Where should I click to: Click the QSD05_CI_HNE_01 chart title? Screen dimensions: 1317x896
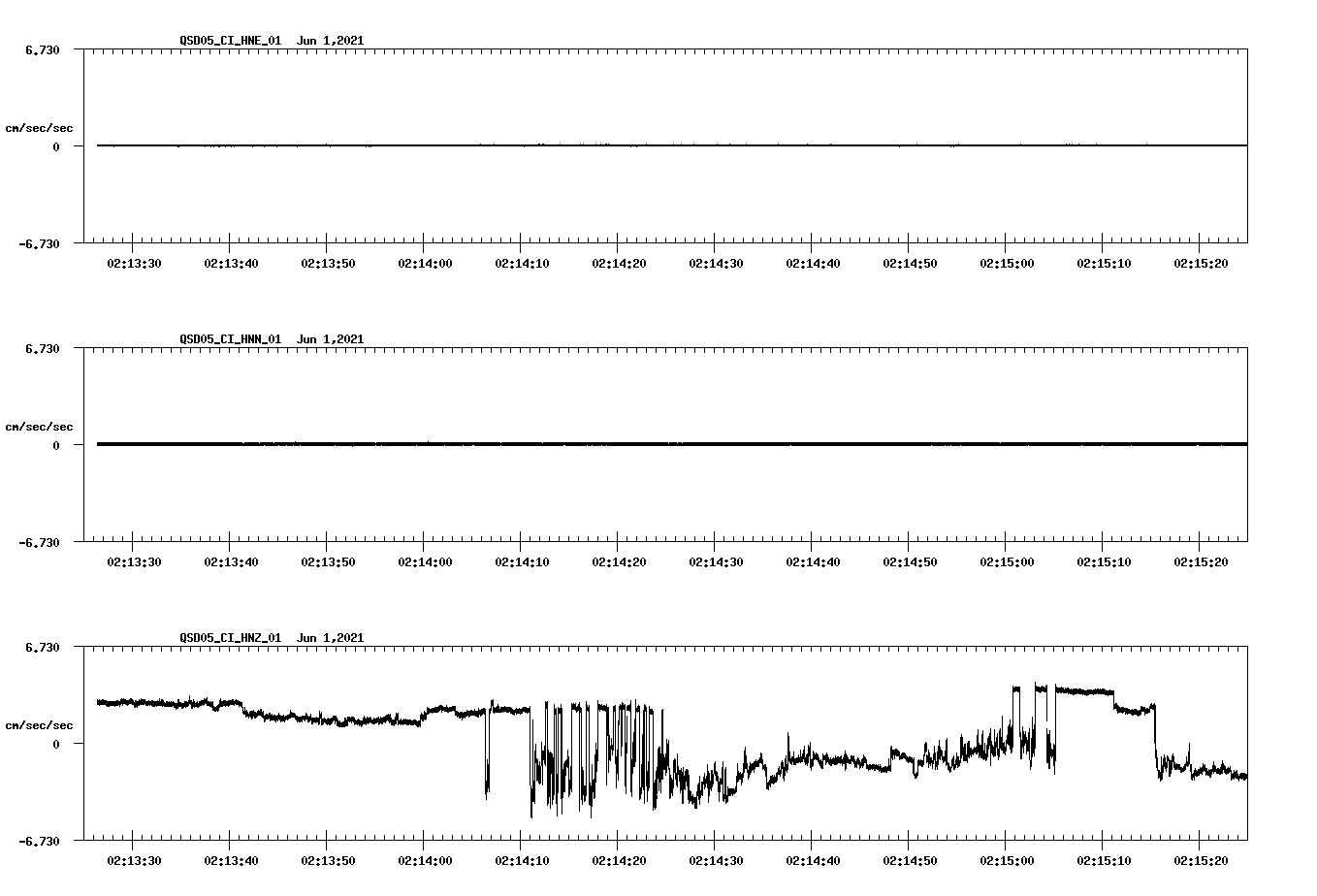pyautogui.click(x=272, y=41)
